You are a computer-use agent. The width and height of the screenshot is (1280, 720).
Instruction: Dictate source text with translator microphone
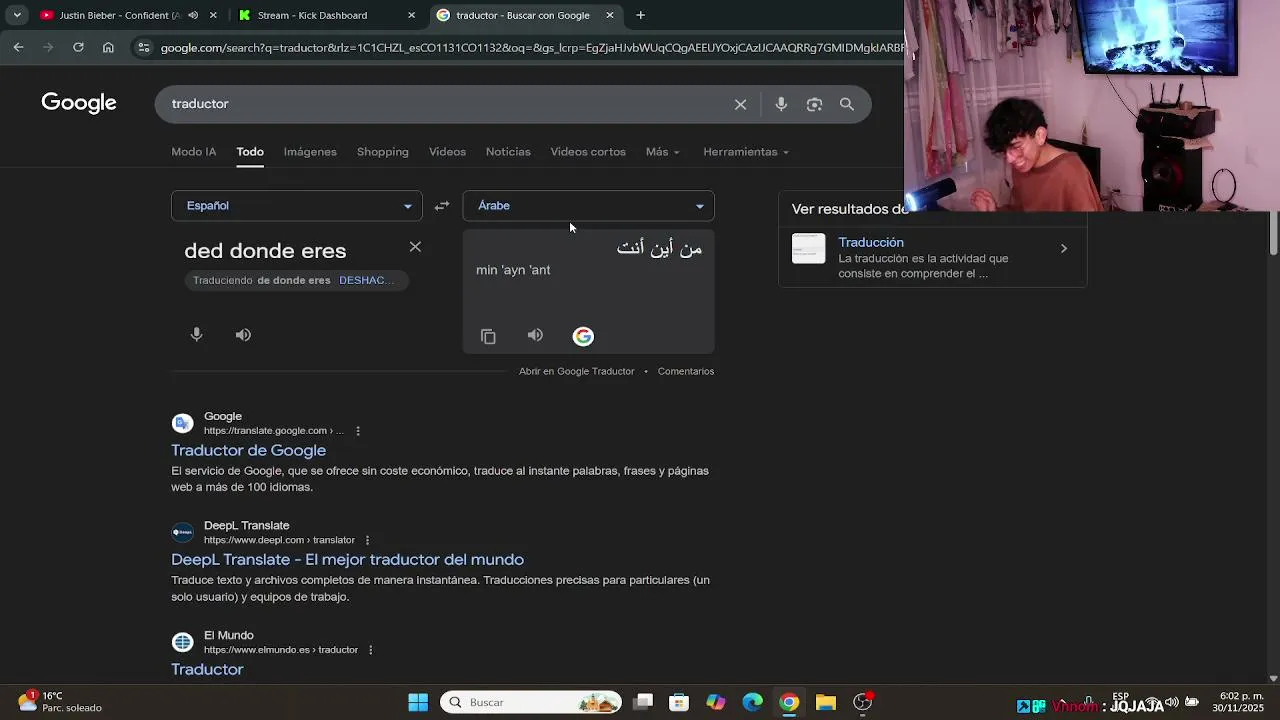pos(196,335)
